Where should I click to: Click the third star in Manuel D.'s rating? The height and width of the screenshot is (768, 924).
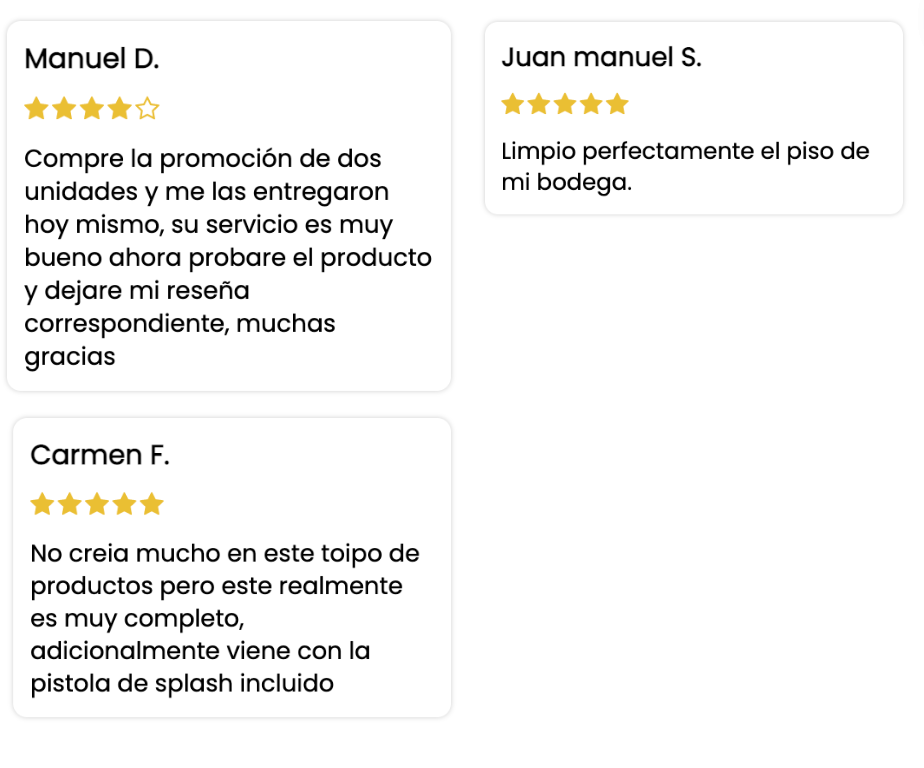92,108
